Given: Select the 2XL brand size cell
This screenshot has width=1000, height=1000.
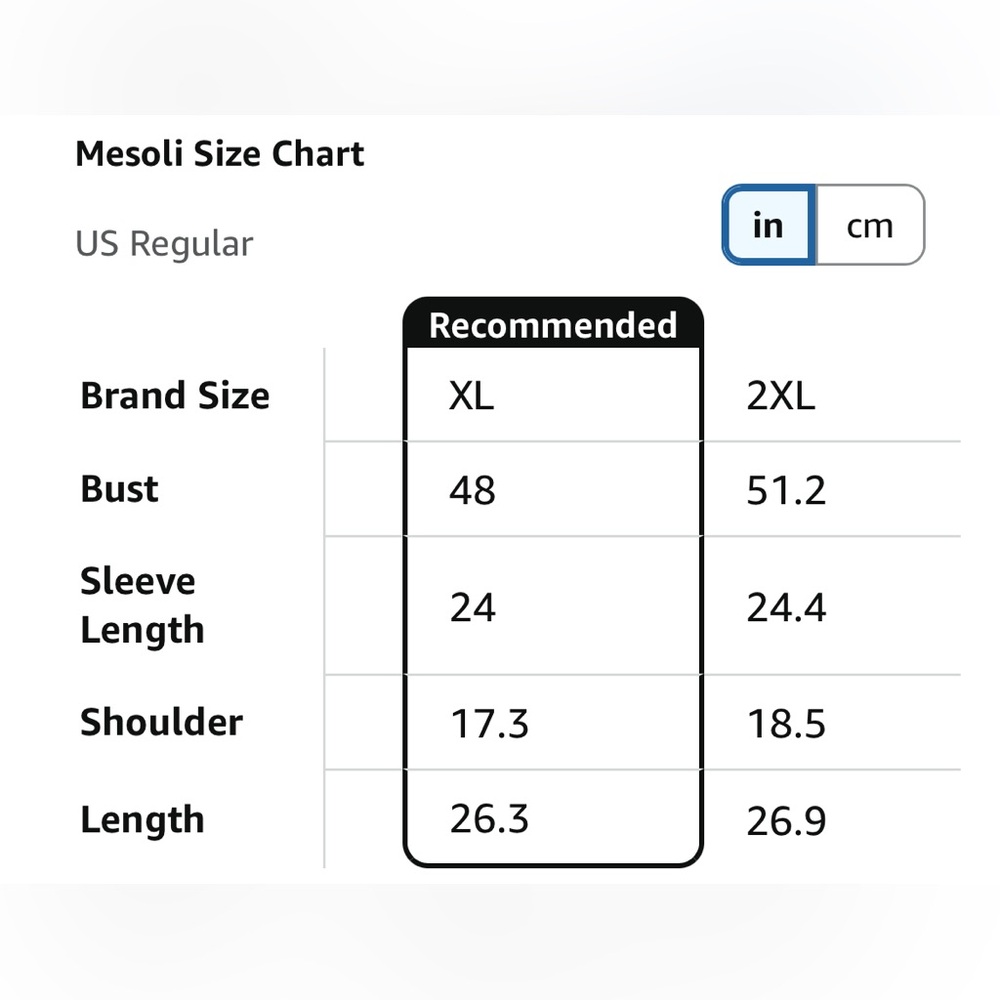Looking at the screenshot, I should [x=781, y=397].
